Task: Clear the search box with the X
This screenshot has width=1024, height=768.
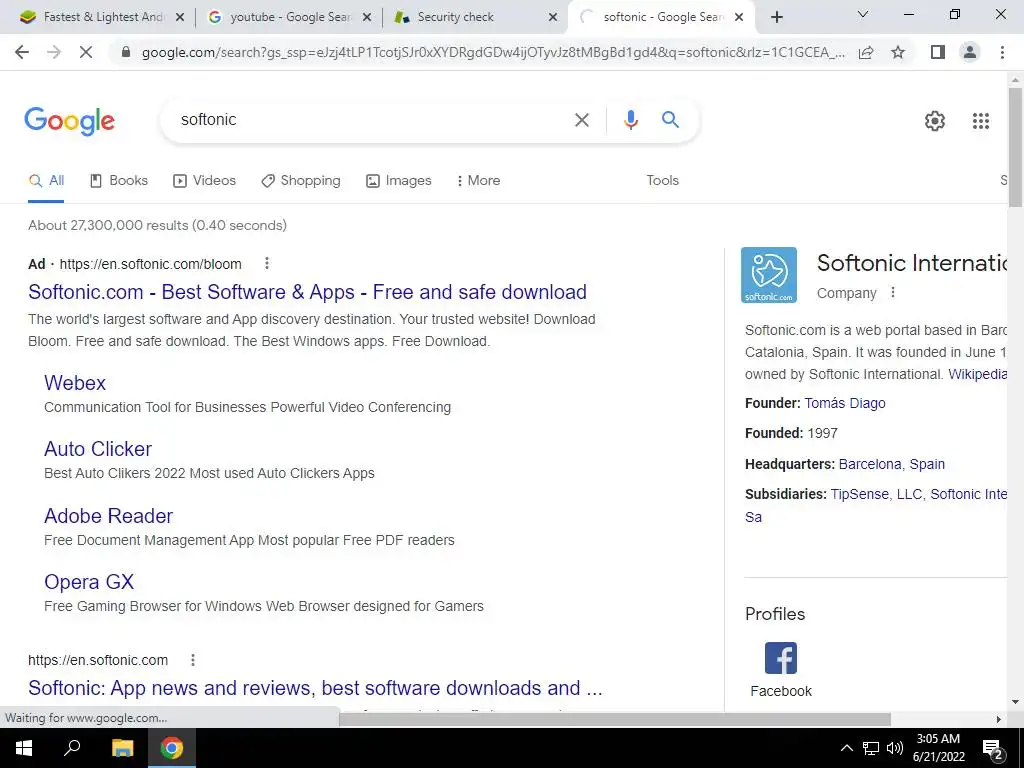Action: (581, 120)
